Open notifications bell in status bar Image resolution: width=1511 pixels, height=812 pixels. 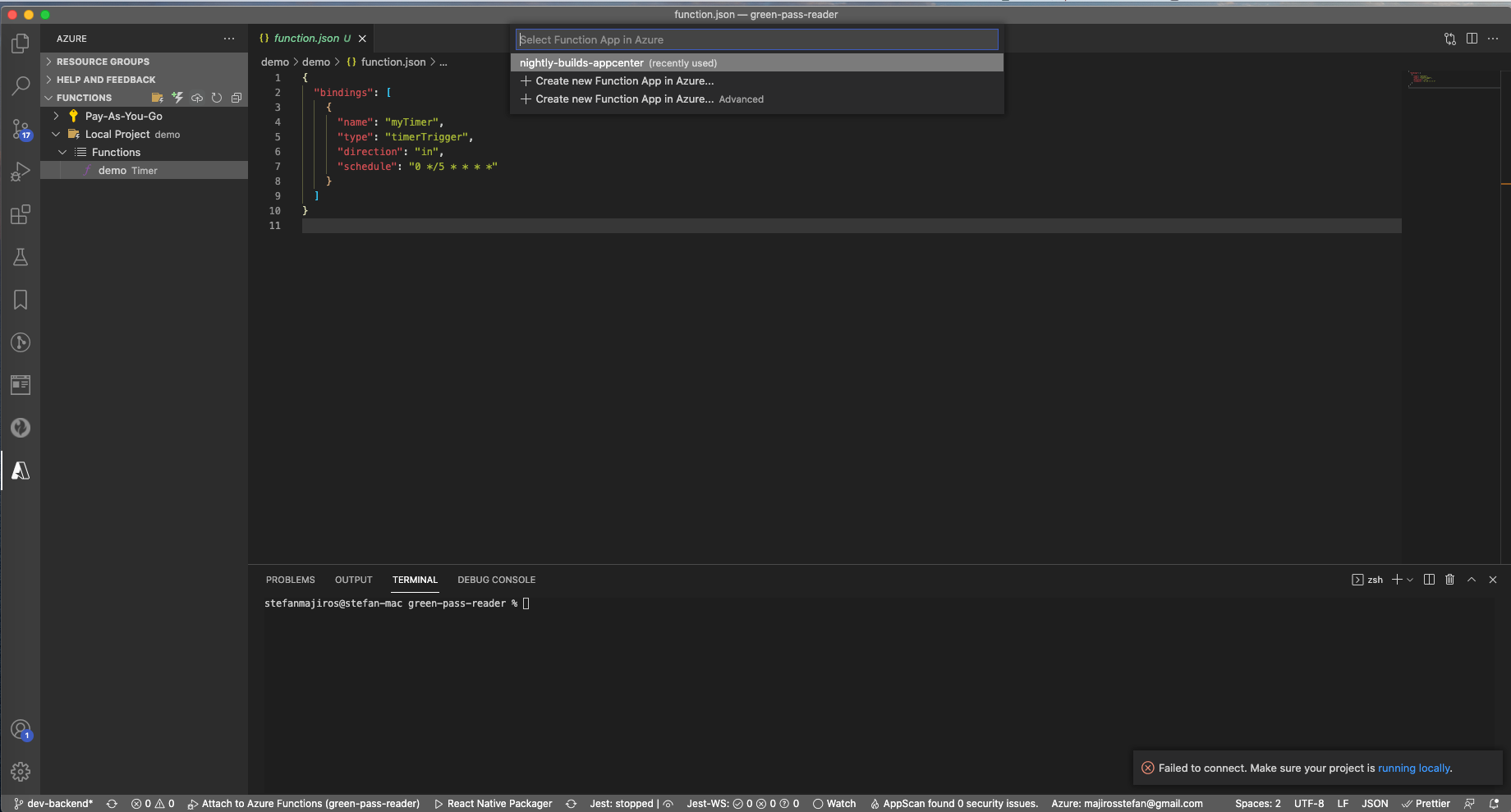(1494, 804)
